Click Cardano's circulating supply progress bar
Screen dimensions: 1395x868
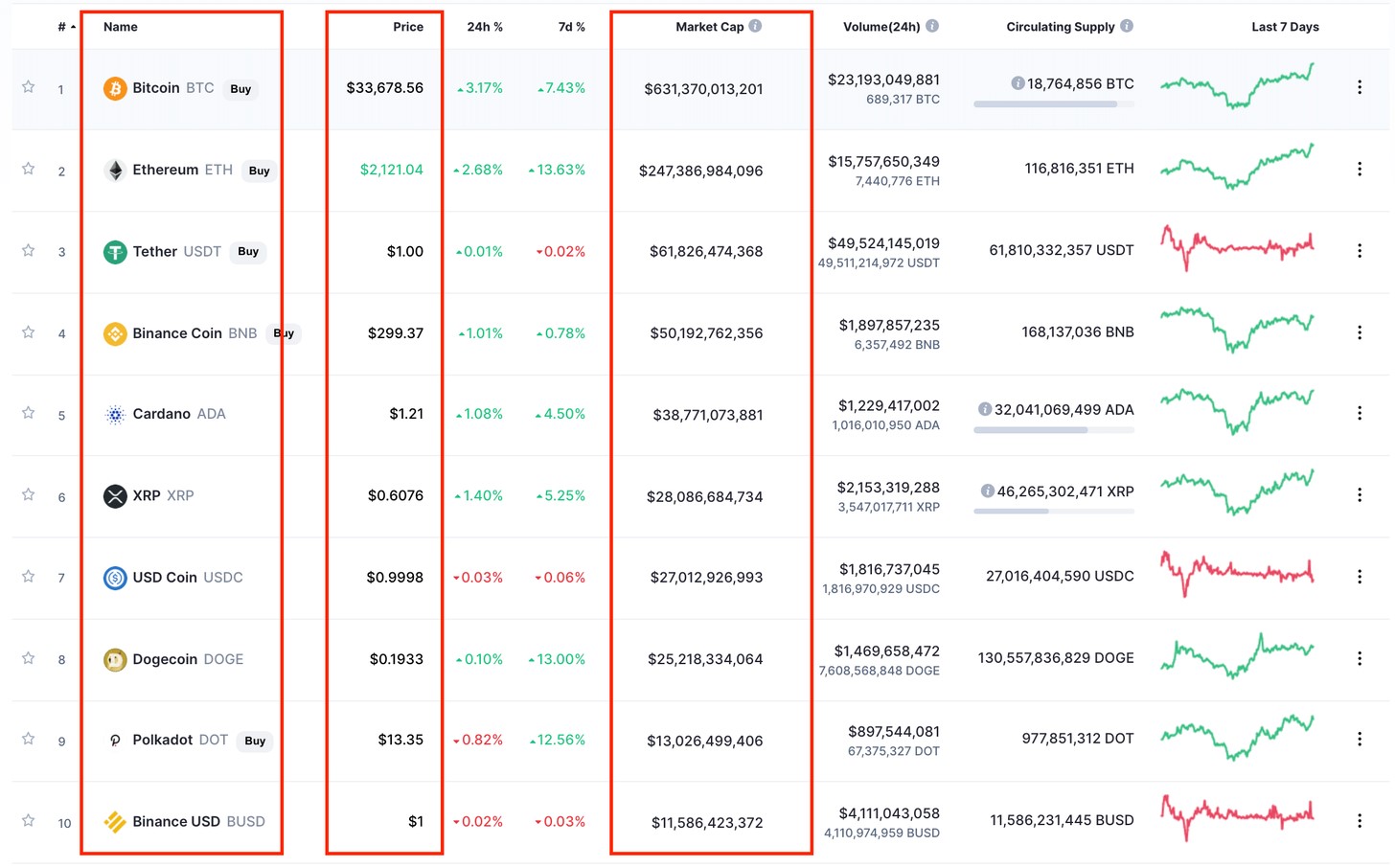tap(1054, 430)
